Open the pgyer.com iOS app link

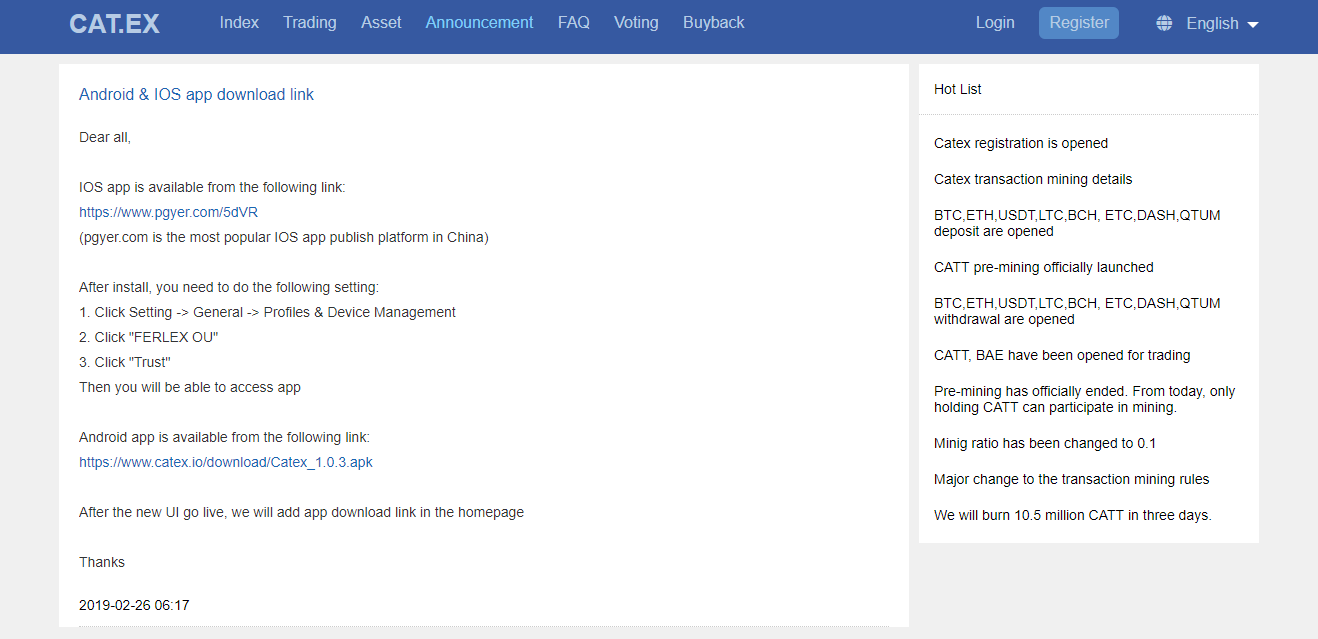pyautogui.click(x=169, y=212)
